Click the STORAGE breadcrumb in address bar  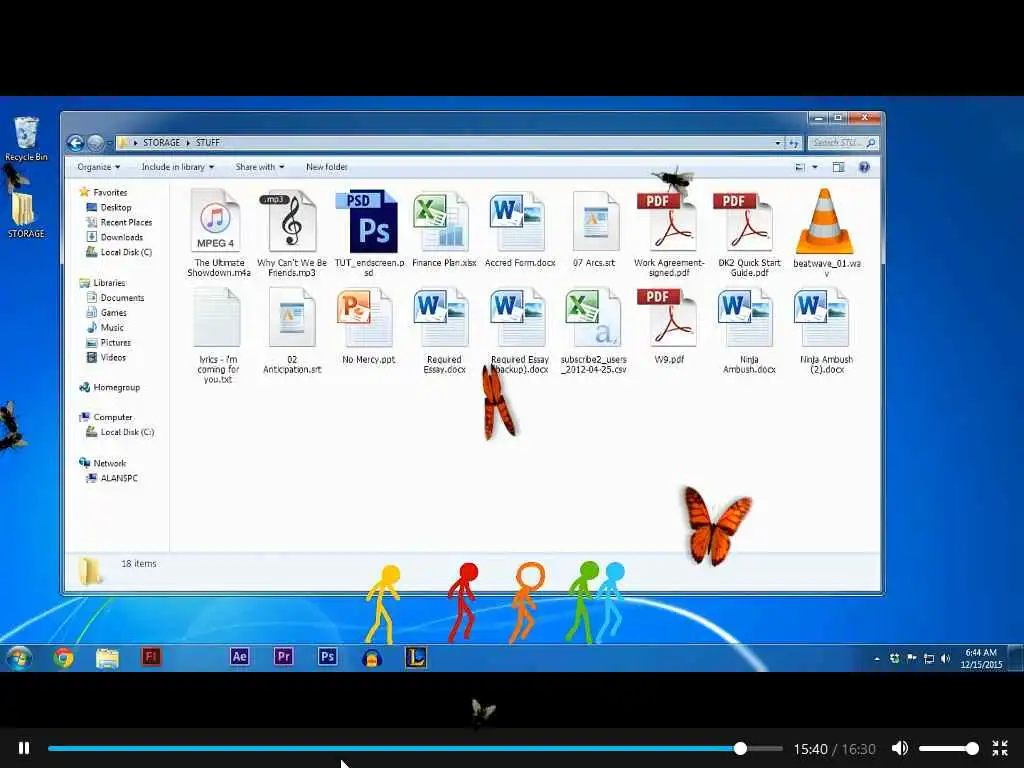coord(161,142)
